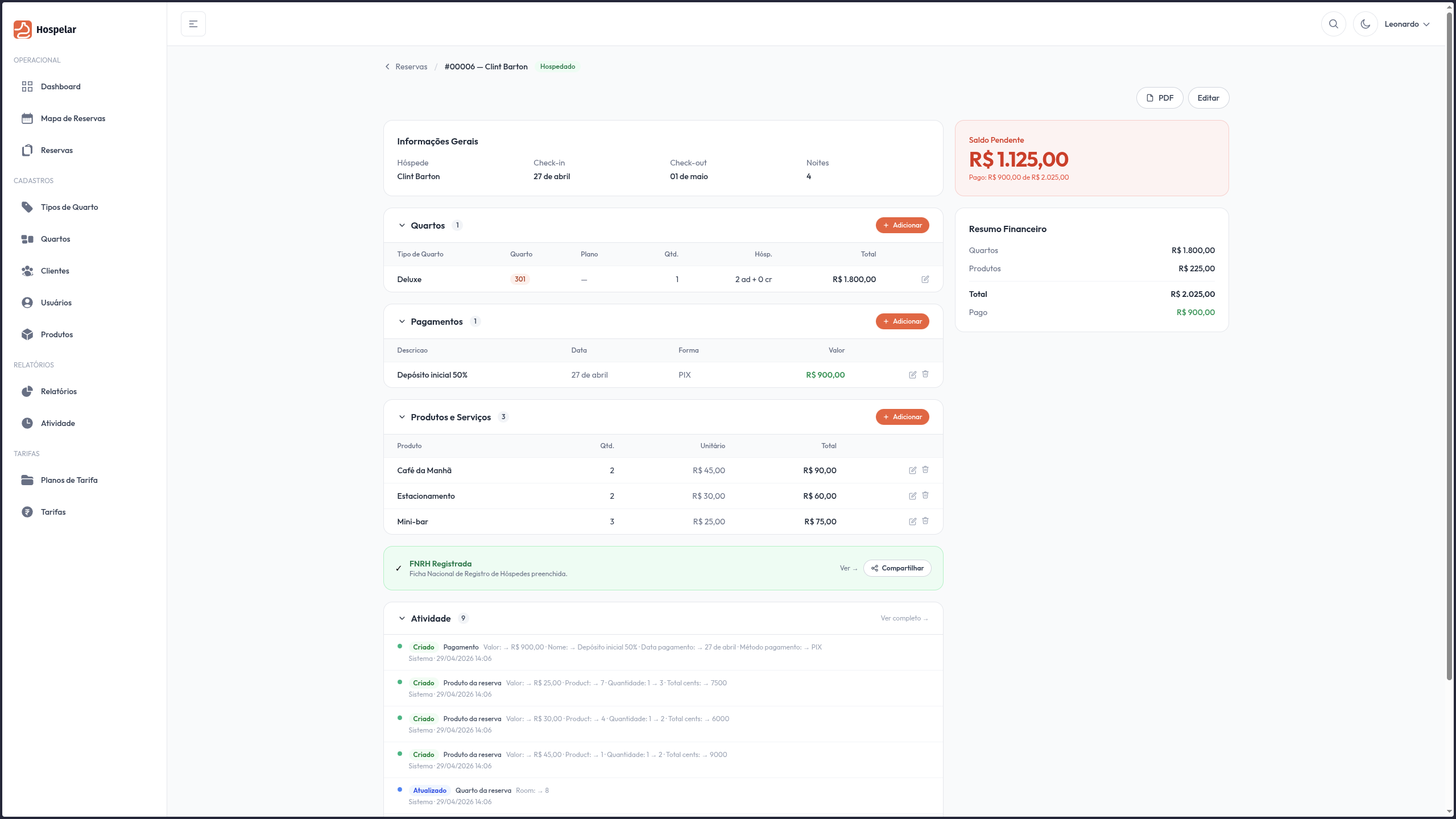Click the search magnifier icon
The height and width of the screenshot is (819, 1456).
(1333, 24)
